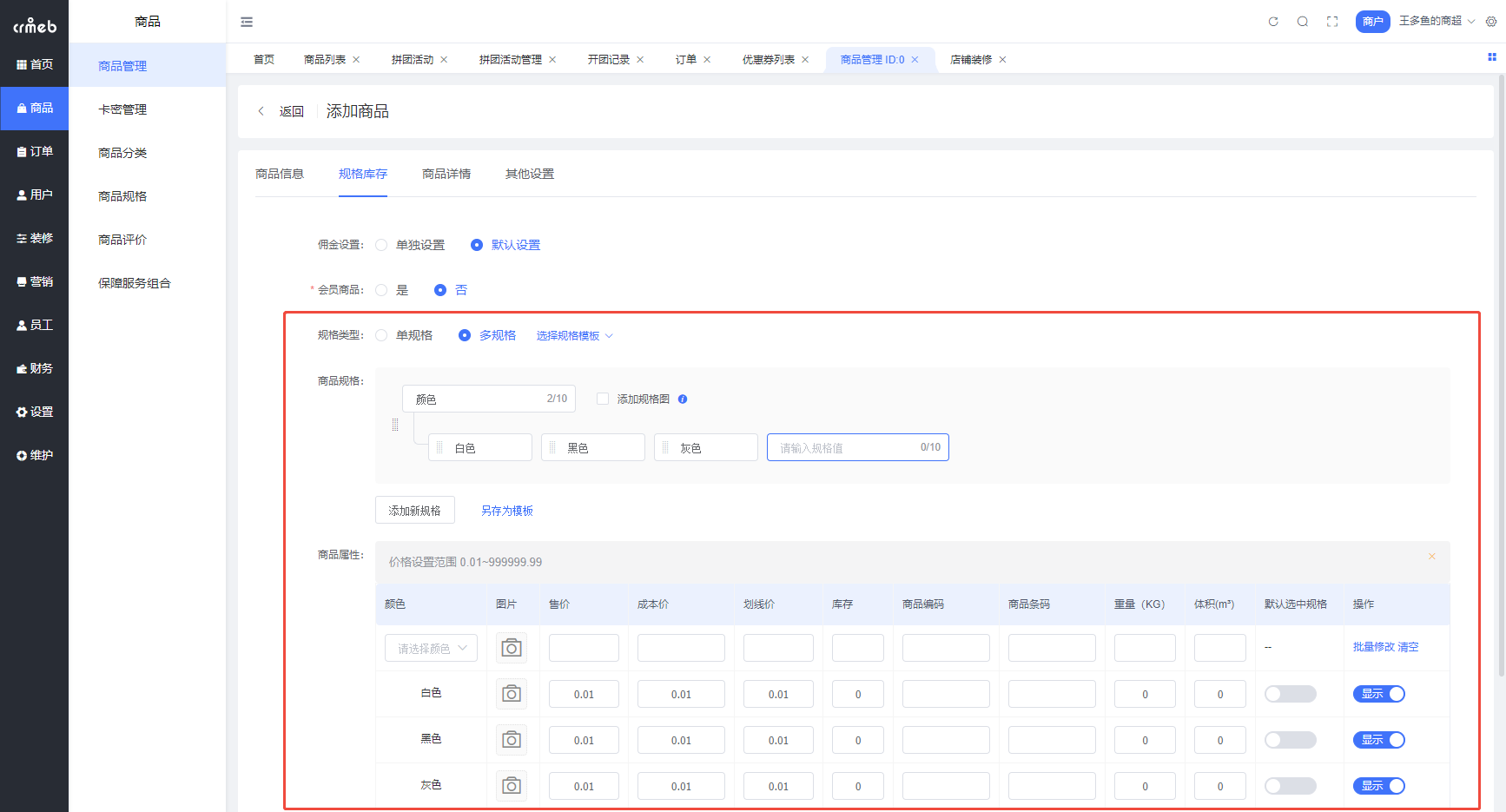Viewport: 1506px width, 812px height.
Task: Click the 售价 input in the 黑色 row
Action: pos(583,739)
